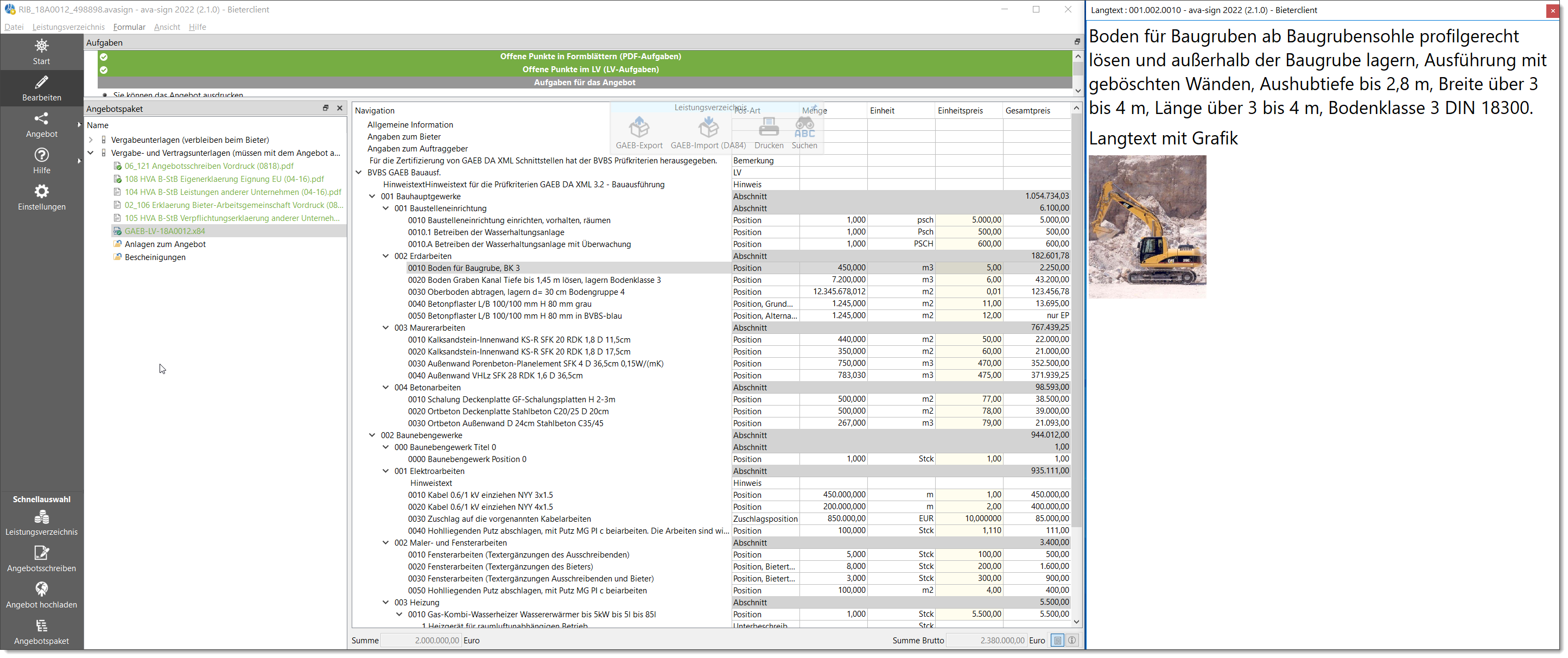Collapse 002 Erdarbeiten section
Viewport: 1568px width, 658px height.
click(x=386, y=256)
